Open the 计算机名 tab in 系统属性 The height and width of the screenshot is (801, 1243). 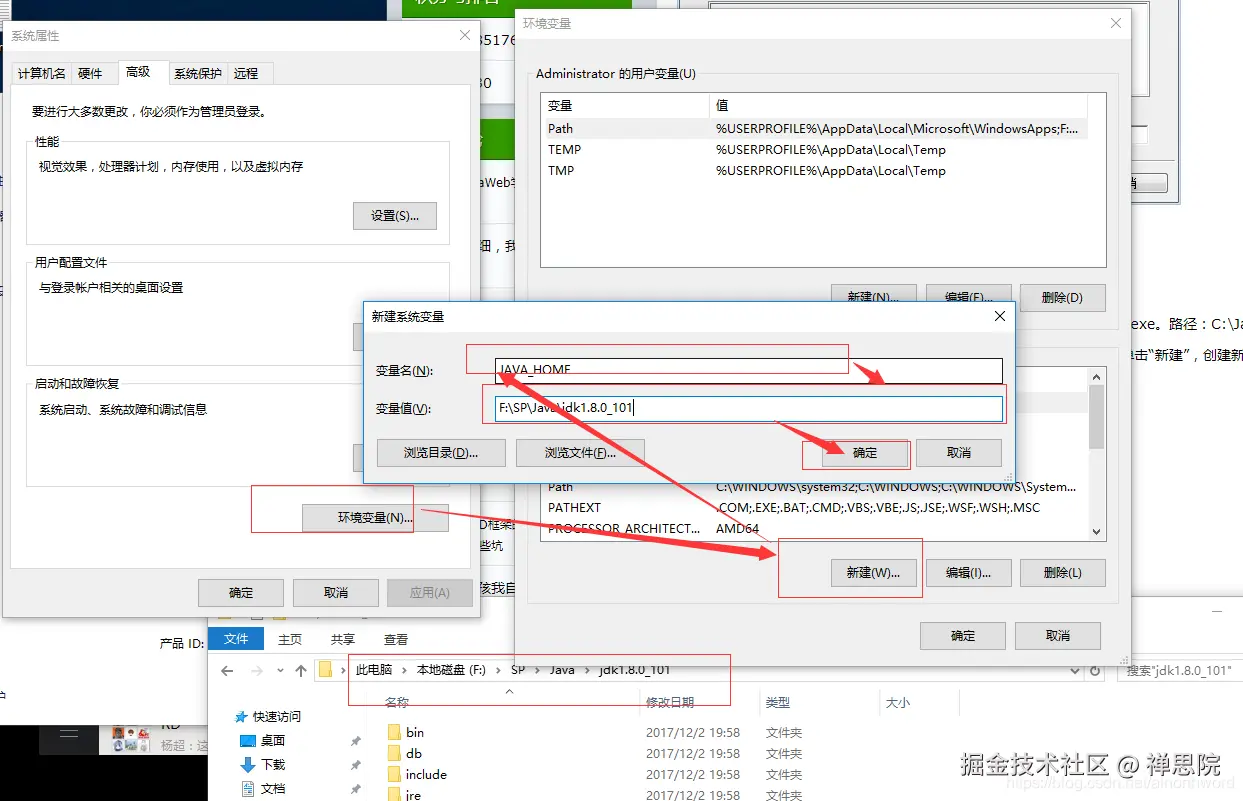point(42,74)
